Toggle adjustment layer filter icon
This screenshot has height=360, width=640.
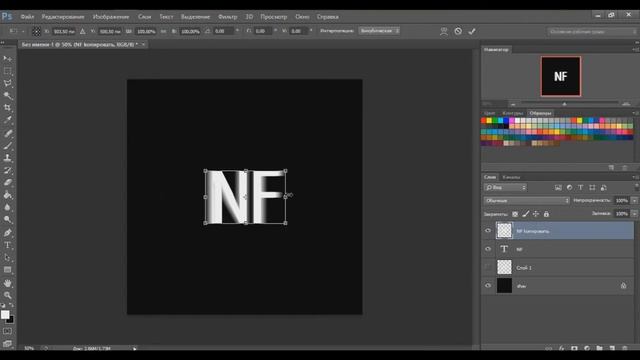569,188
